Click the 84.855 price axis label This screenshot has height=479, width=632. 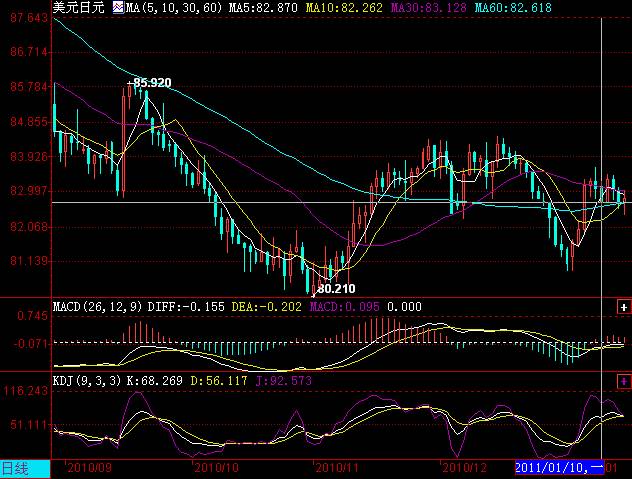pyautogui.click(x=29, y=122)
